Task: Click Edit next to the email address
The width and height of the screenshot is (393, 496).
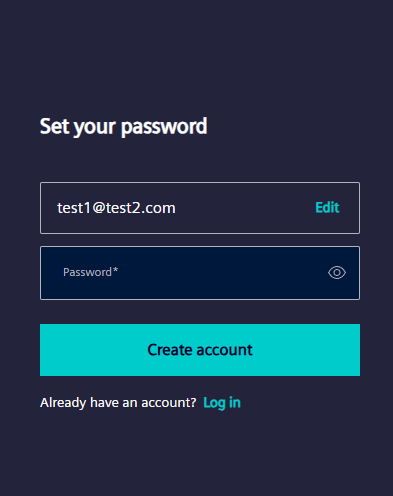Action: (x=327, y=208)
